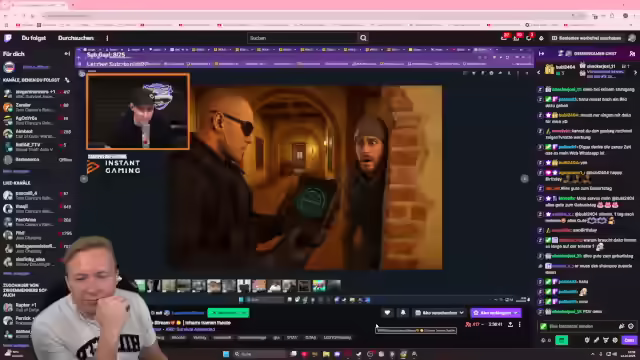
Task: Open the Twitch home logo
Action: (x=8, y=38)
